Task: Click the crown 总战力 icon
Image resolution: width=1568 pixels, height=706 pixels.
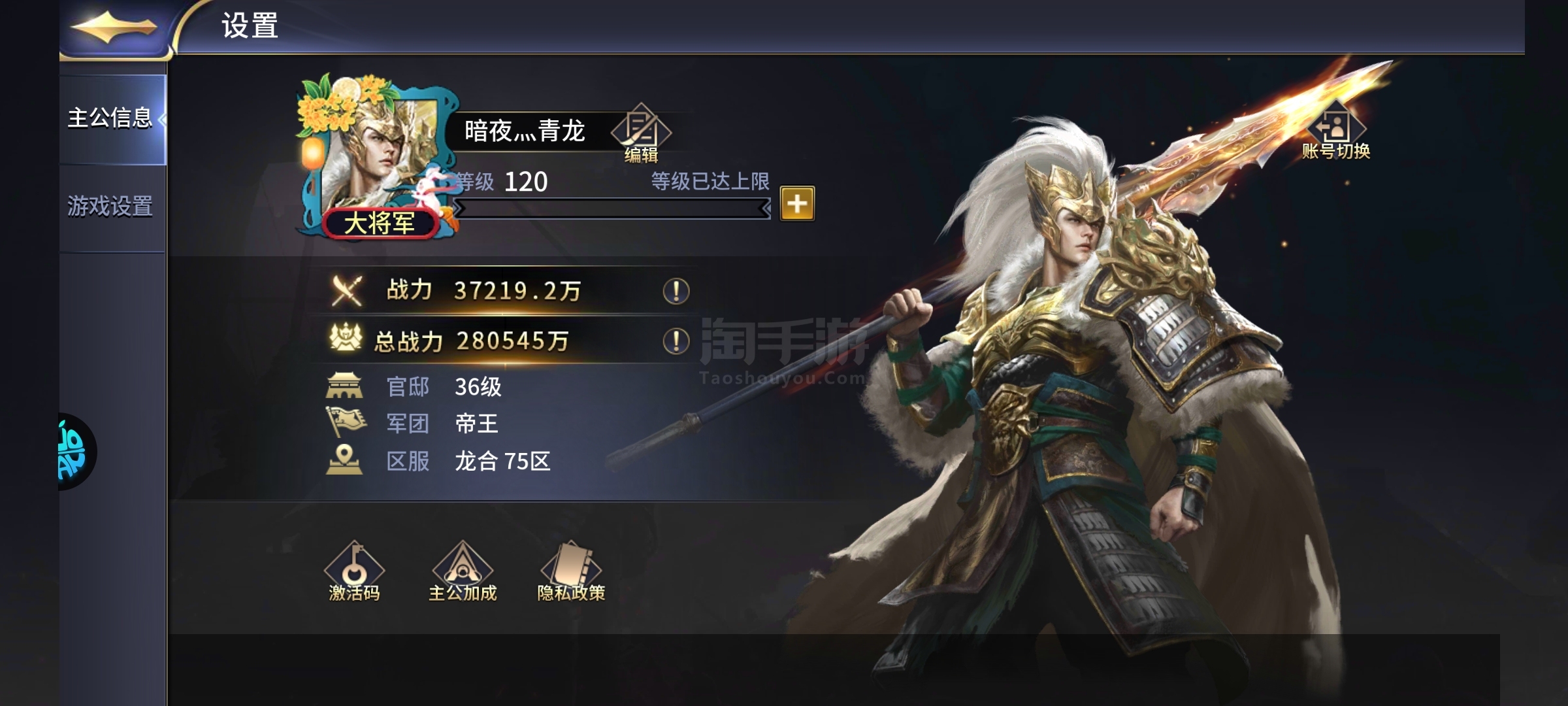Action: click(346, 339)
